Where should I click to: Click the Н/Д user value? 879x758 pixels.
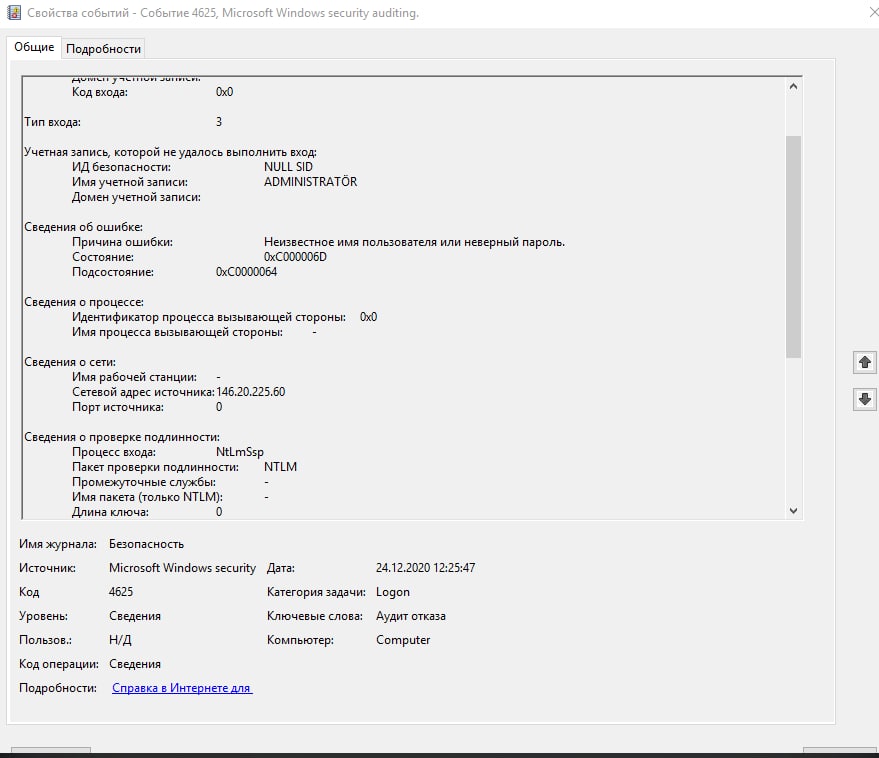(x=120, y=640)
